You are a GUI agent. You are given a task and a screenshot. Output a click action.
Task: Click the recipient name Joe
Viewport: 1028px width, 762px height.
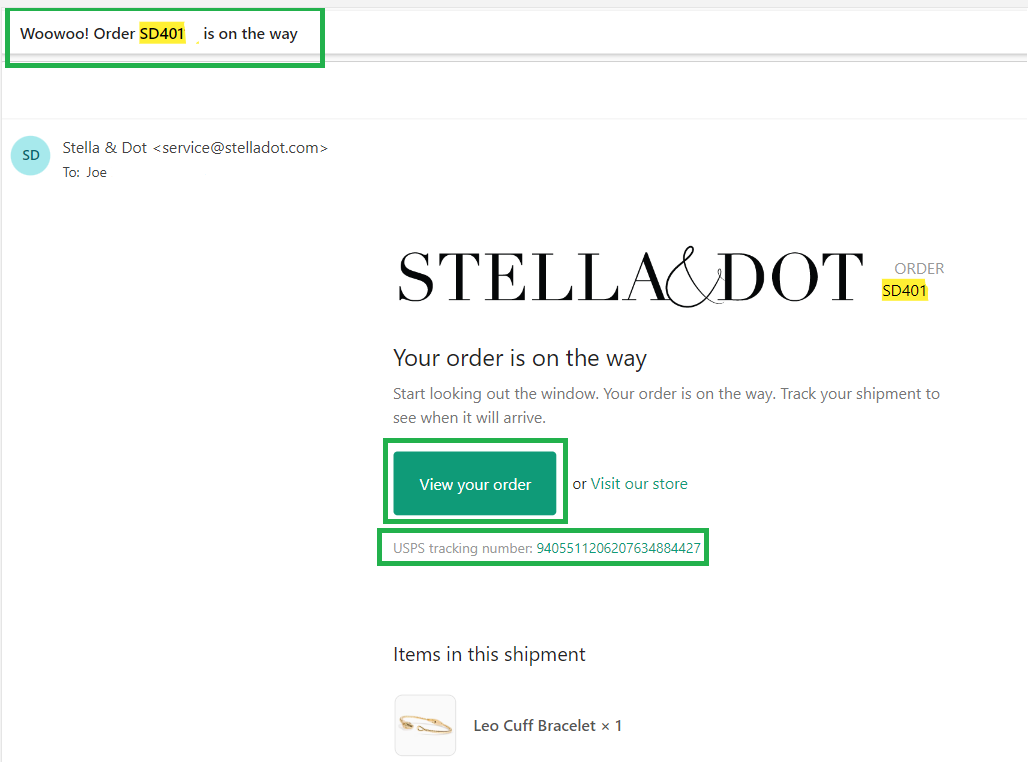click(96, 172)
